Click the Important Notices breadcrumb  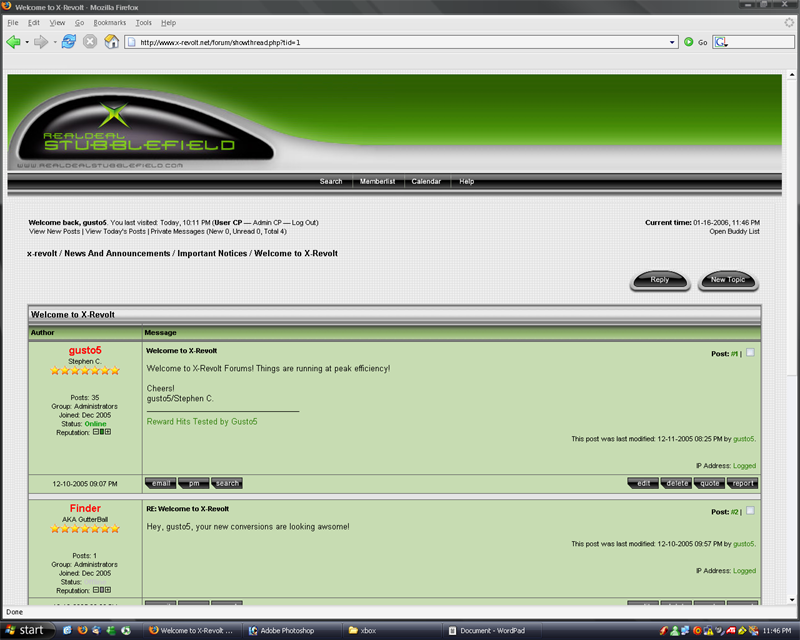[x=212, y=253]
